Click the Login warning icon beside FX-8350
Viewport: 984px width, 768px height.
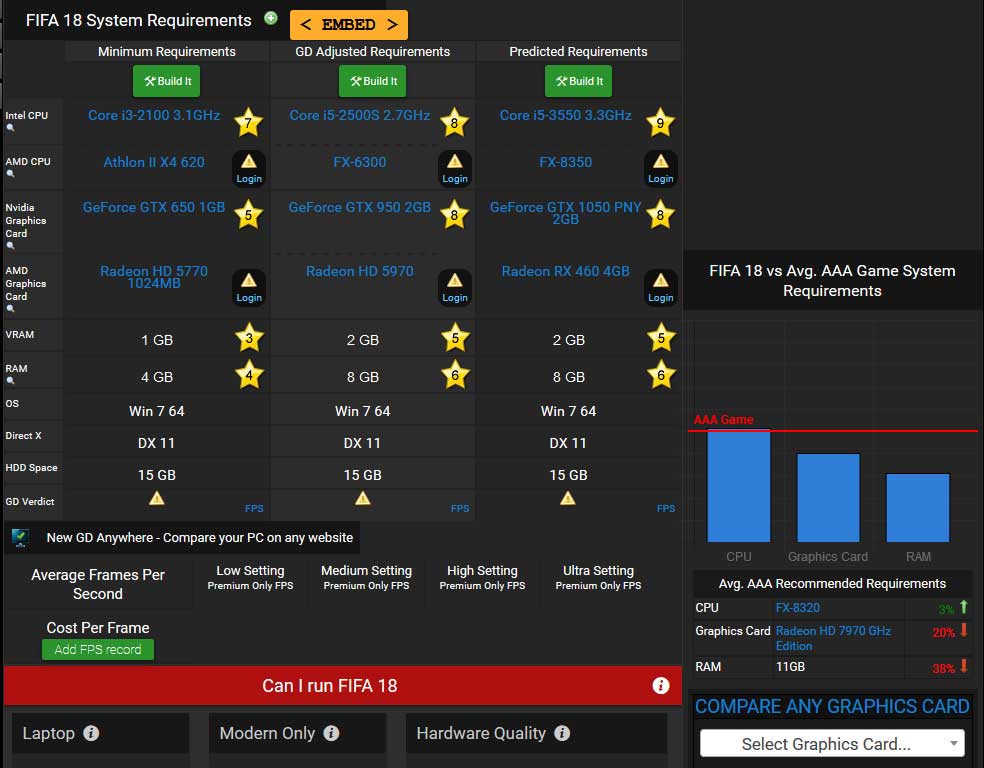[661, 168]
